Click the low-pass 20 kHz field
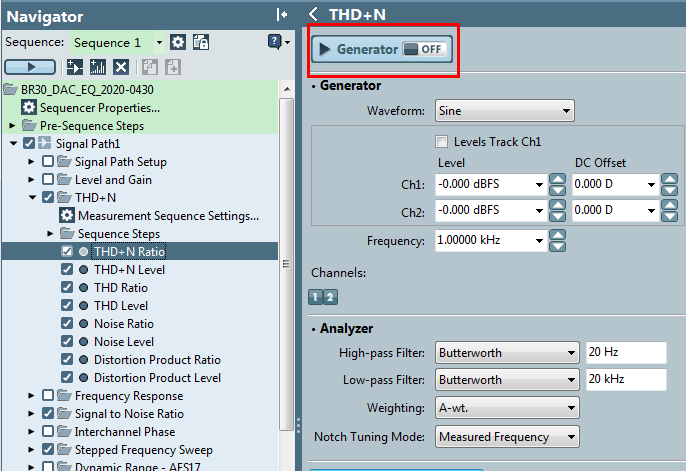 click(626, 380)
